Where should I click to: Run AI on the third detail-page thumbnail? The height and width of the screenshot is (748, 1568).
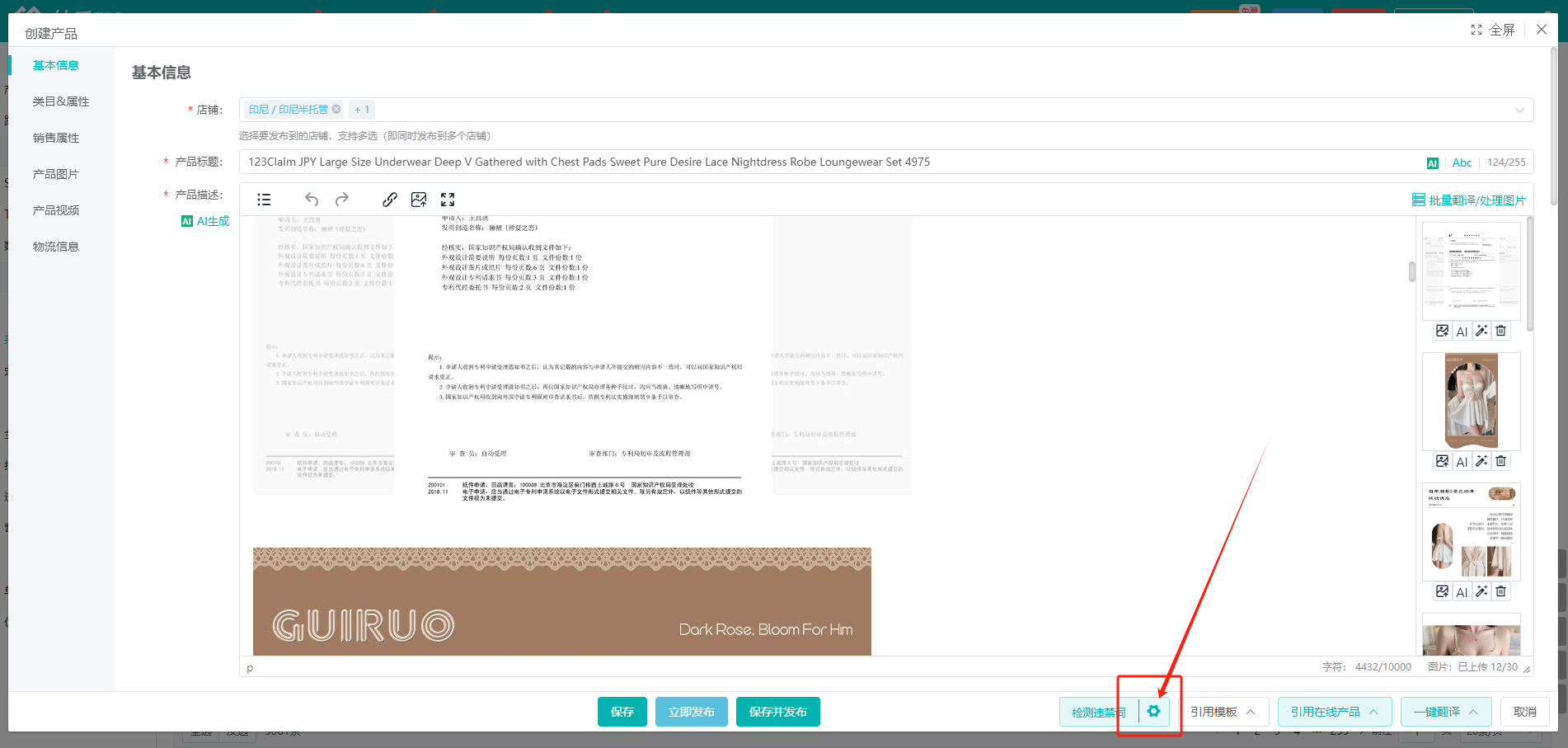(1462, 592)
